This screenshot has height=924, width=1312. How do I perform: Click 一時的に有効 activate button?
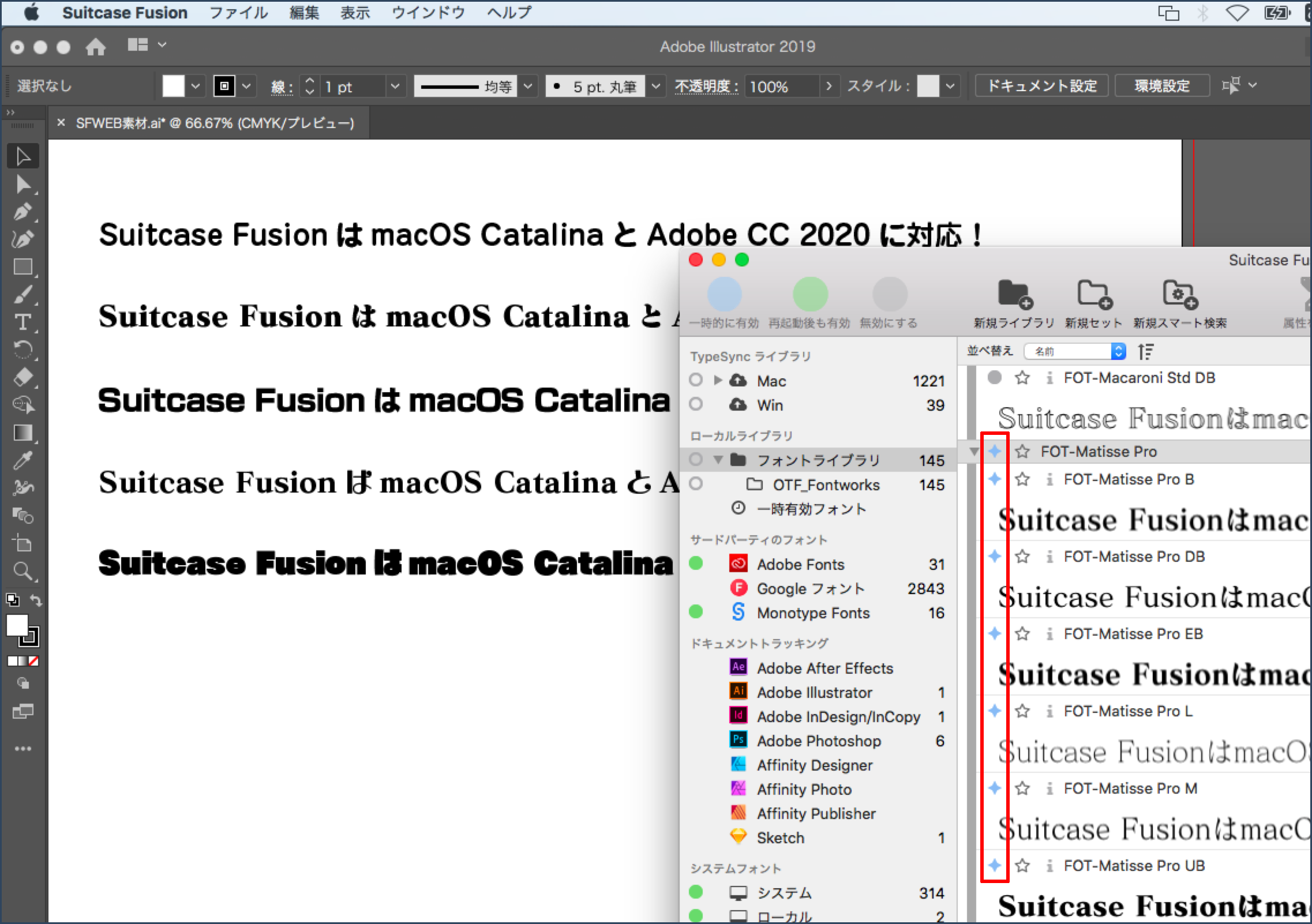tap(724, 303)
